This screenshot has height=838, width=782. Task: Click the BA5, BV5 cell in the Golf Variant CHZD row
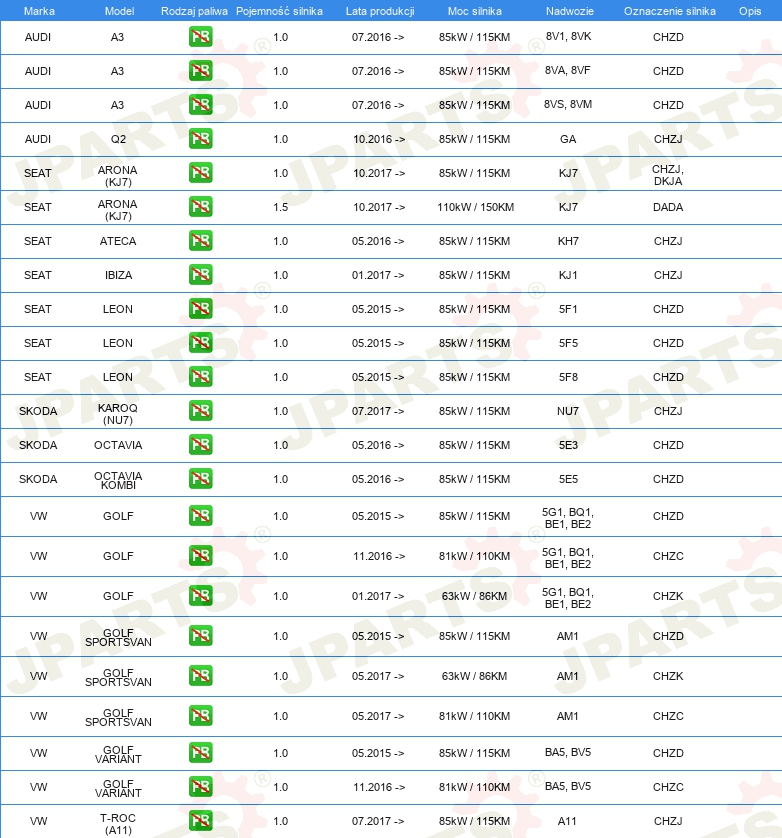(x=568, y=752)
